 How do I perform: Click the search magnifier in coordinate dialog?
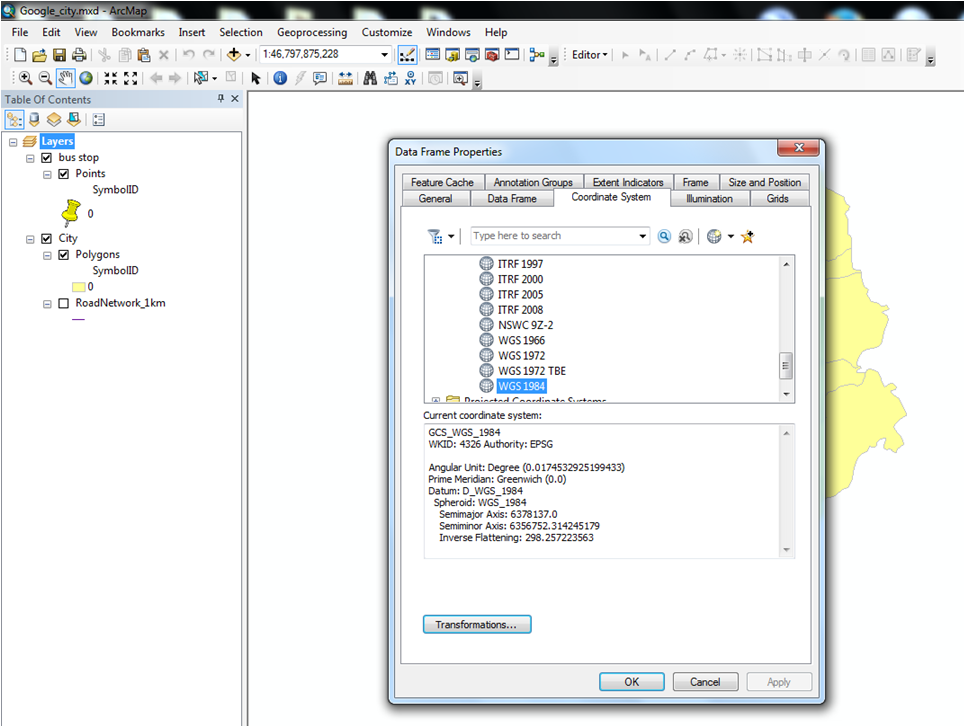(x=664, y=236)
